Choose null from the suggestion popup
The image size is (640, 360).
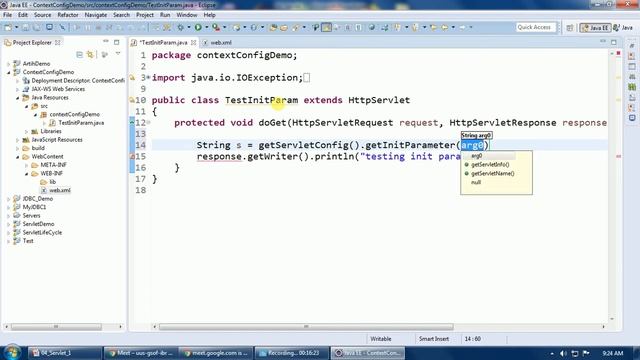(x=476, y=182)
